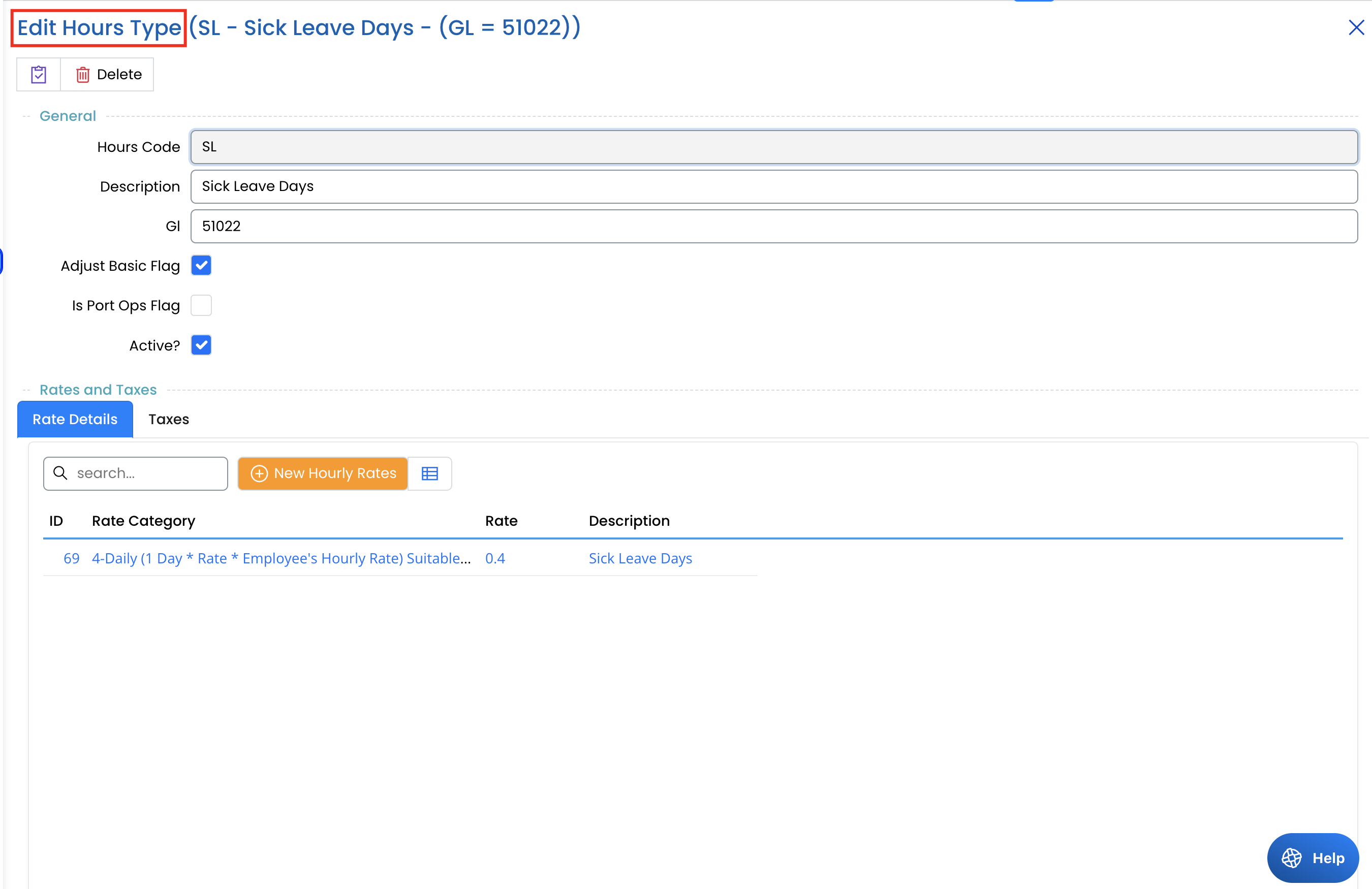Uncheck the Active? checkbox
The height and width of the screenshot is (889, 1372).
[201, 345]
